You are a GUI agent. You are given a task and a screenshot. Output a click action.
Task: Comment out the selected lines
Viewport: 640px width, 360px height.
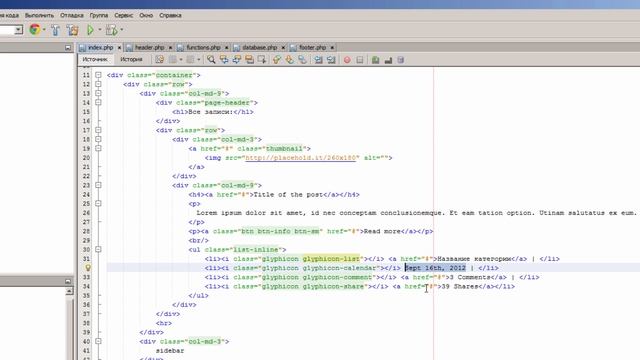click(376, 60)
